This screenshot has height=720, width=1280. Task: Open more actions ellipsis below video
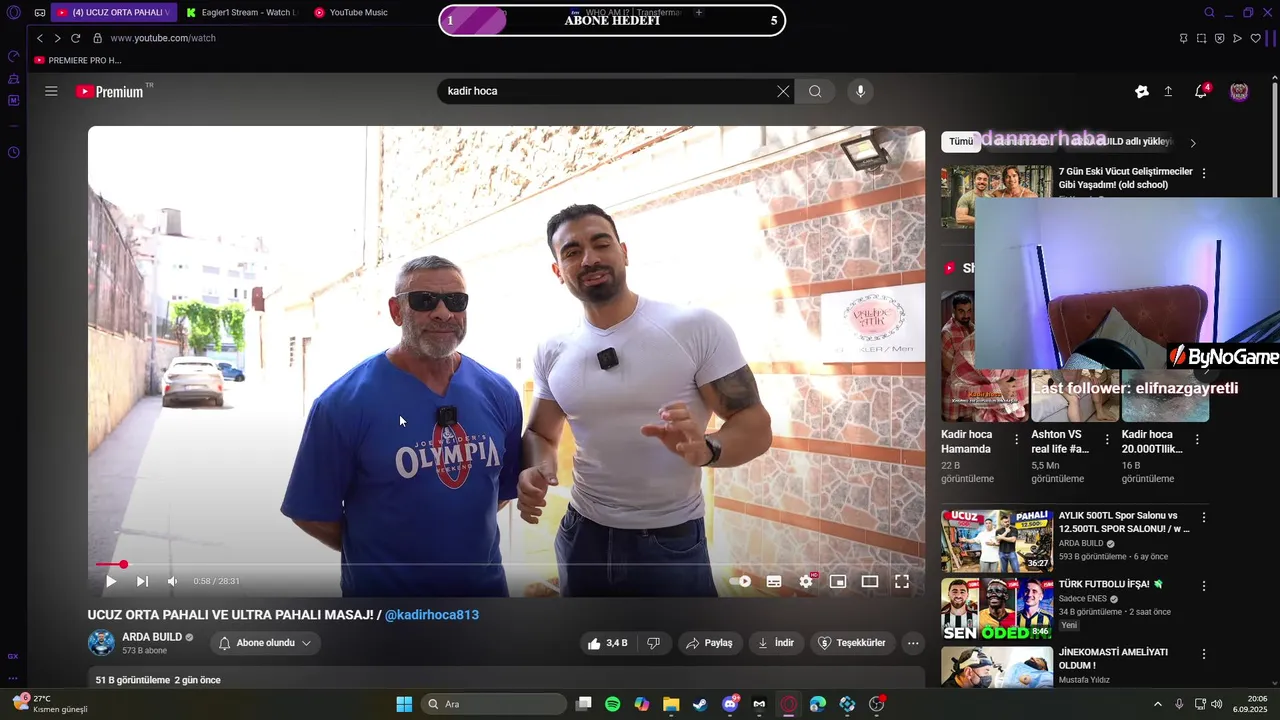(x=913, y=643)
